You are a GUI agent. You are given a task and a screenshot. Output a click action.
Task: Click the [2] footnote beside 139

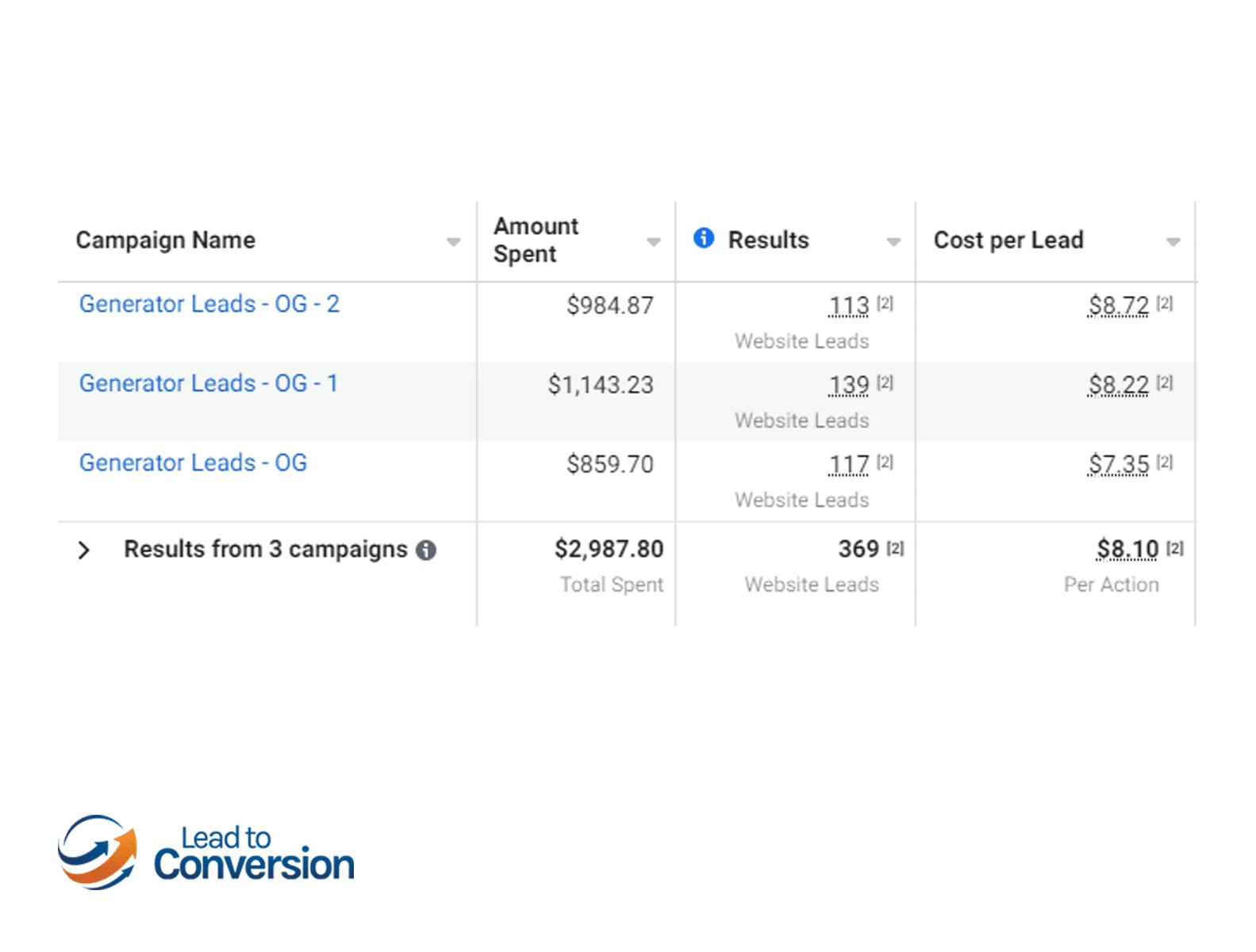coord(885,382)
